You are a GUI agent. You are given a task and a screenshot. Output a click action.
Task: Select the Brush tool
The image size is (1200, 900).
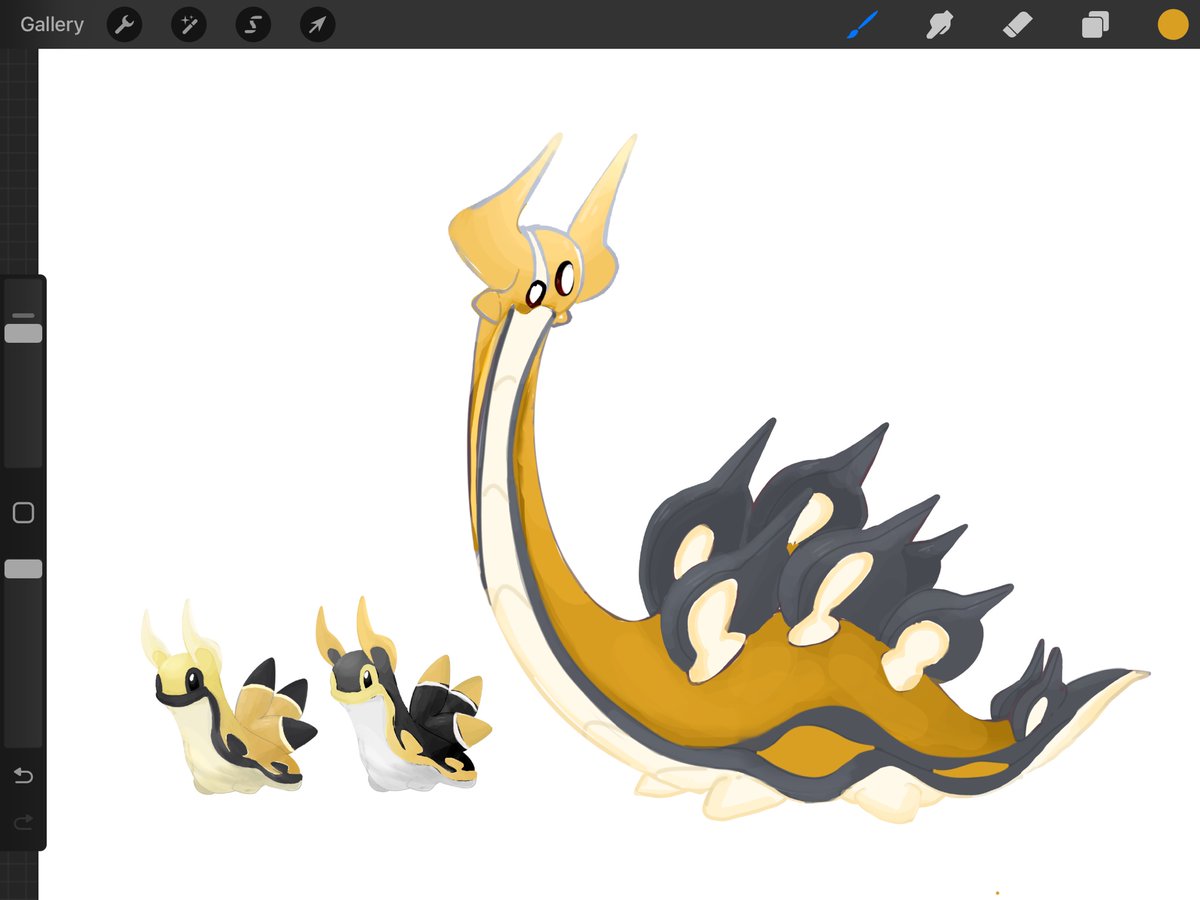point(862,24)
